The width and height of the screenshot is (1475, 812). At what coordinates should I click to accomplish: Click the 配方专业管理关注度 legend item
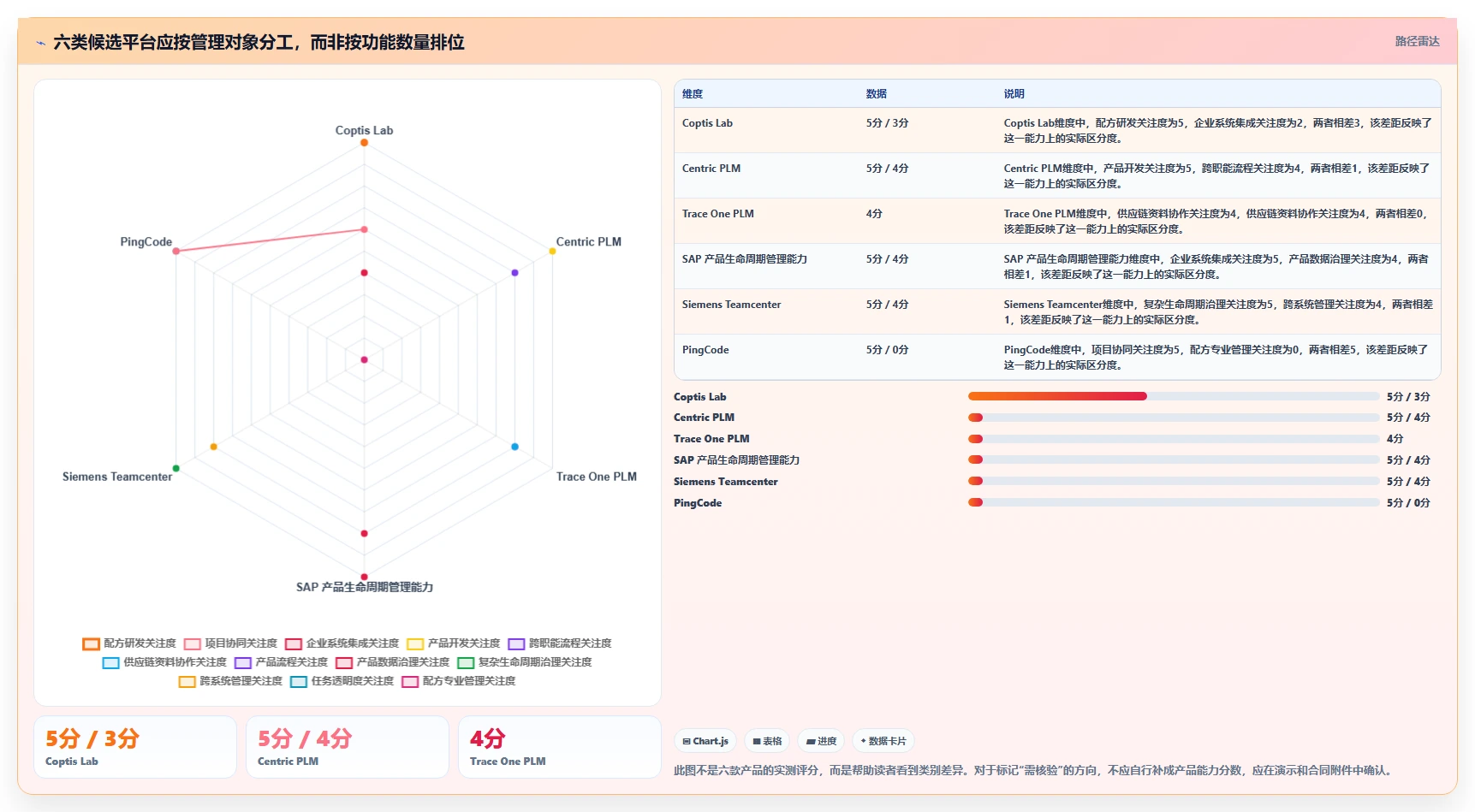[x=459, y=681]
